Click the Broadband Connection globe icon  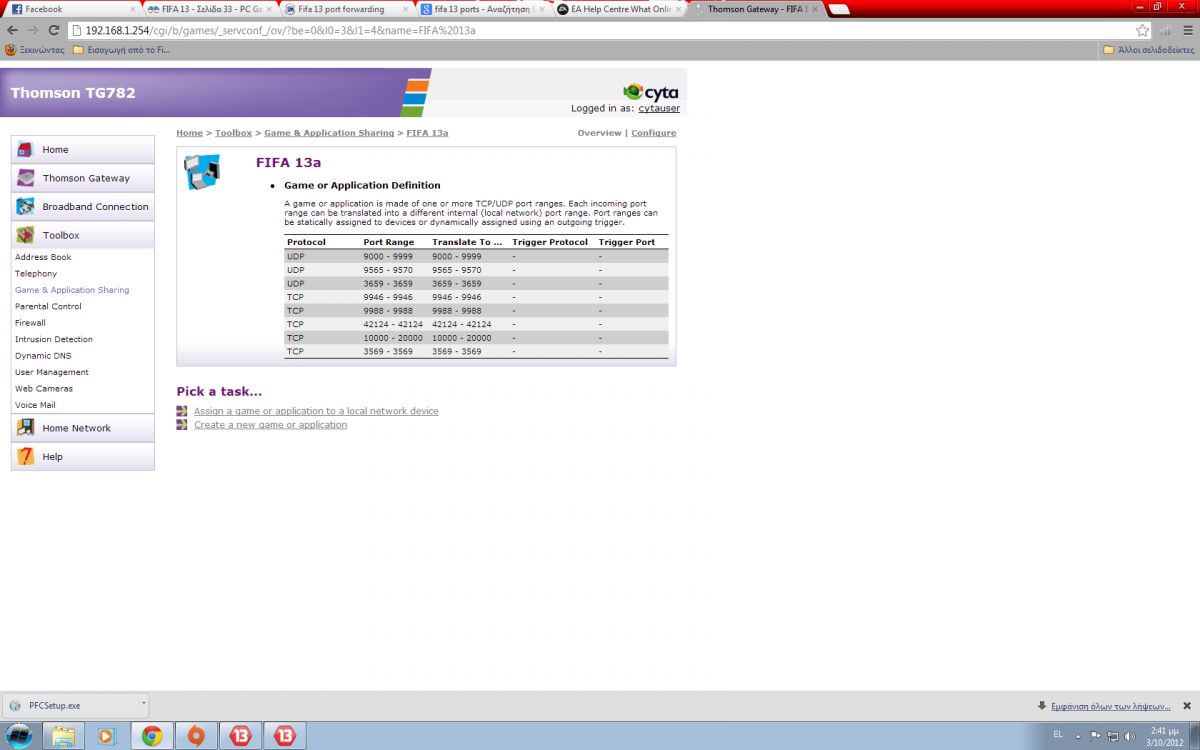click(x=26, y=207)
